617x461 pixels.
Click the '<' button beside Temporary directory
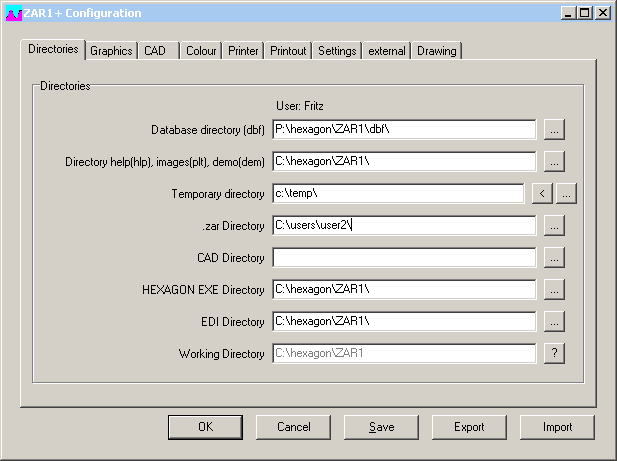542,193
